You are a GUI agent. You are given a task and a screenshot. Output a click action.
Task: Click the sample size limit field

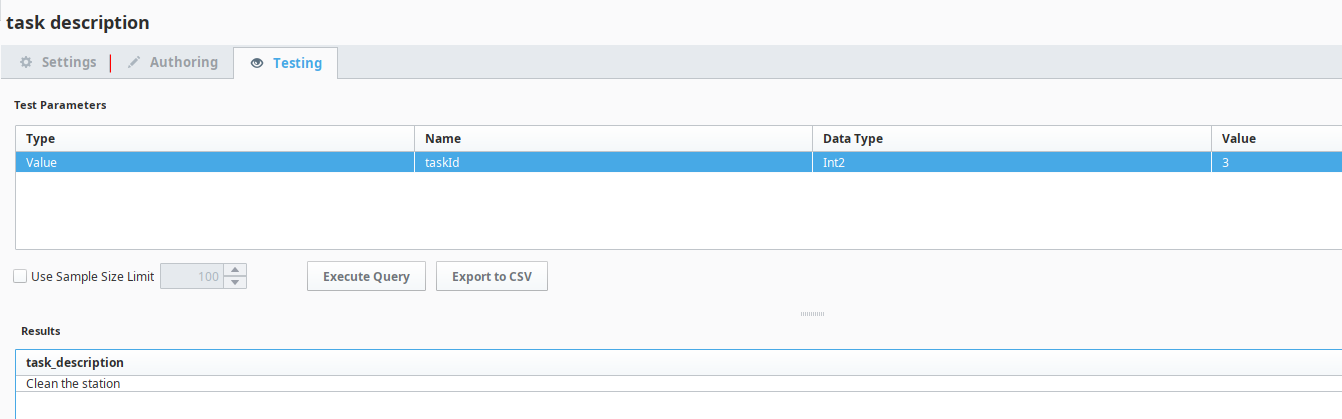[x=192, y=277]
